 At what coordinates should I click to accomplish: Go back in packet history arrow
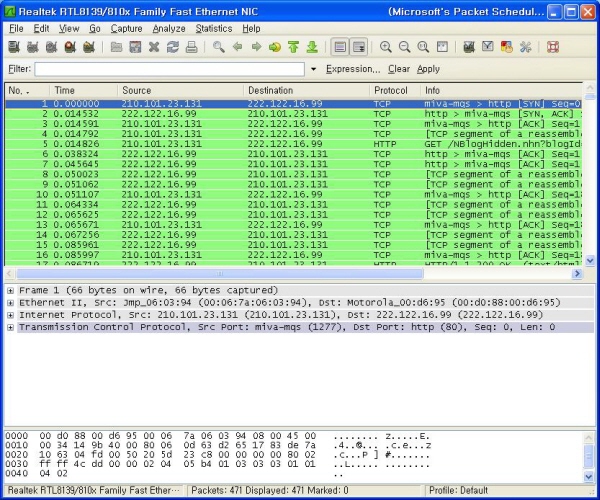point(237,47)
